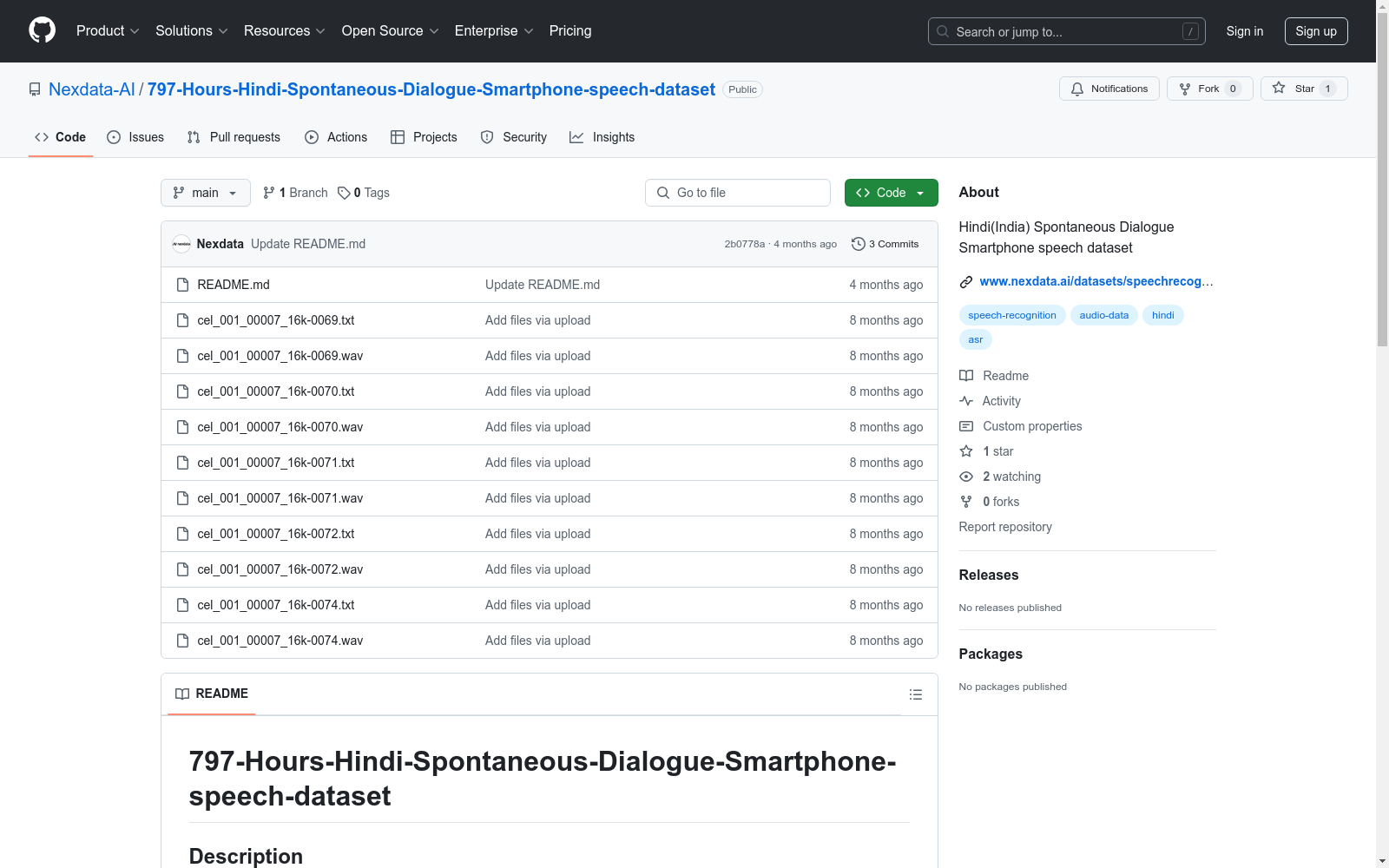Switch to the Pull requests tab
Screen dimensions: 1389x868
click(234, 137)
